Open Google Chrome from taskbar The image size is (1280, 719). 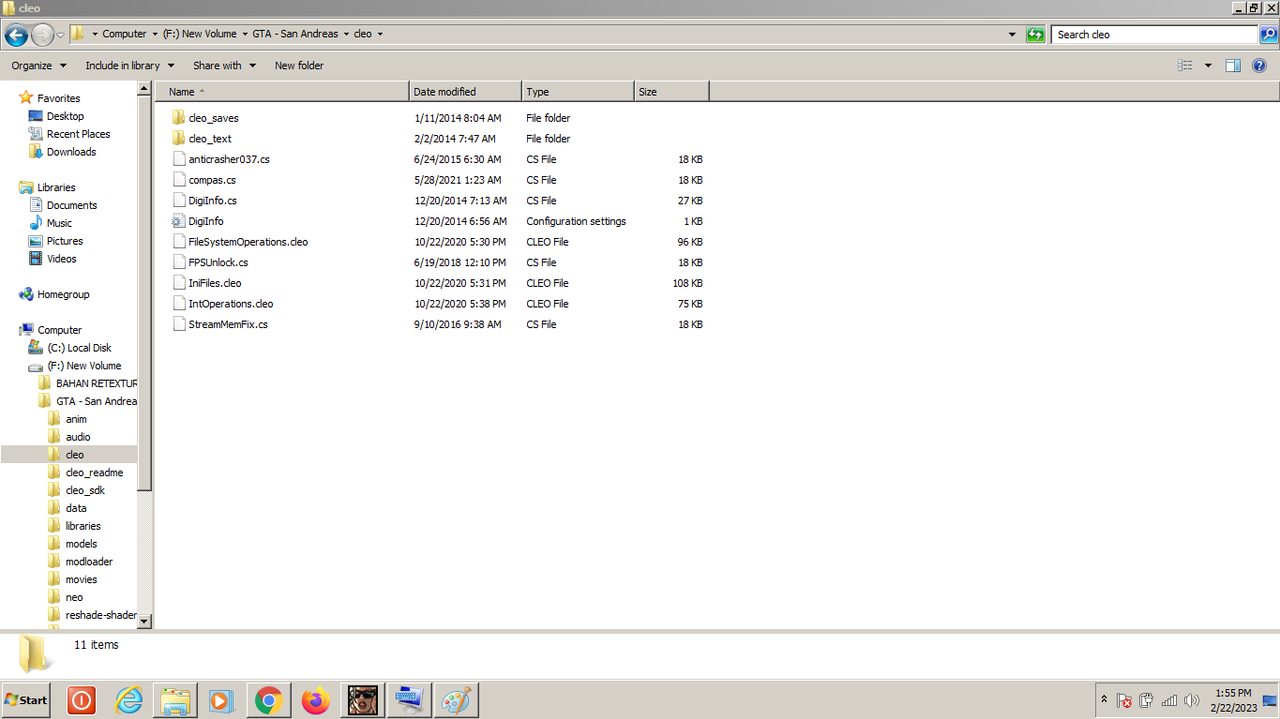(267, 701)
